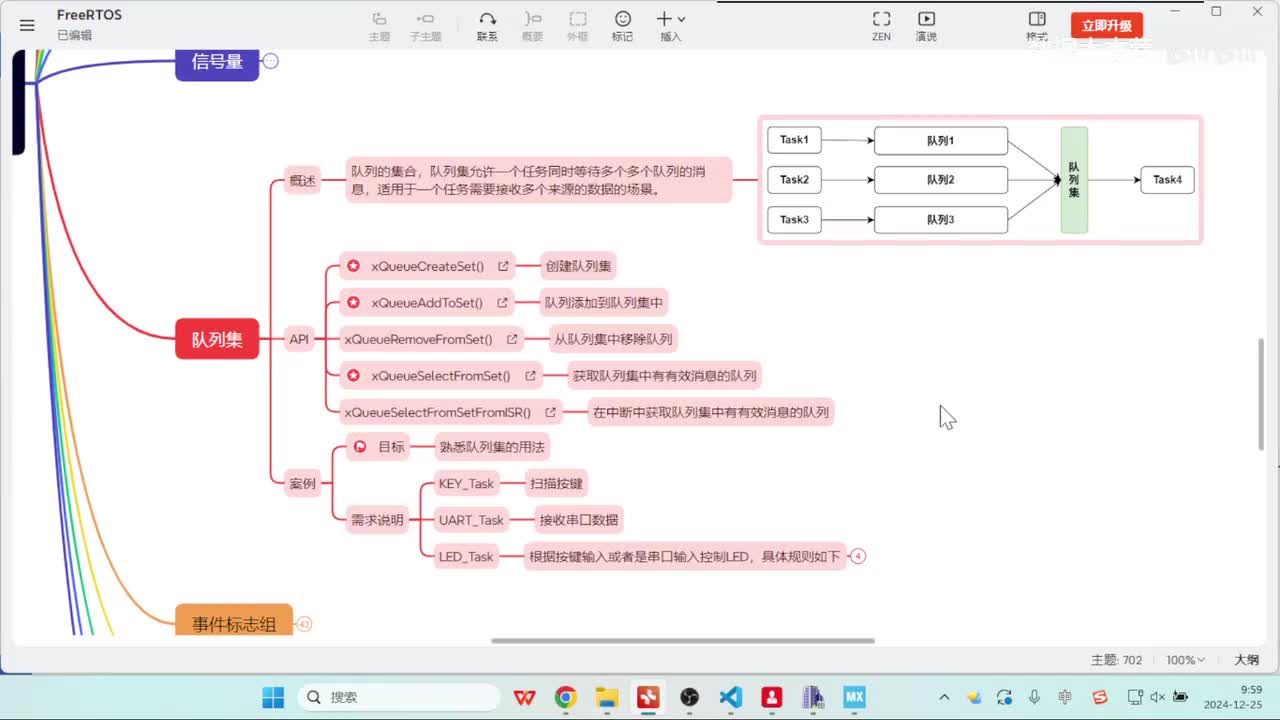
Task: Select the queue set overview description text
Action: coord(539,180)
